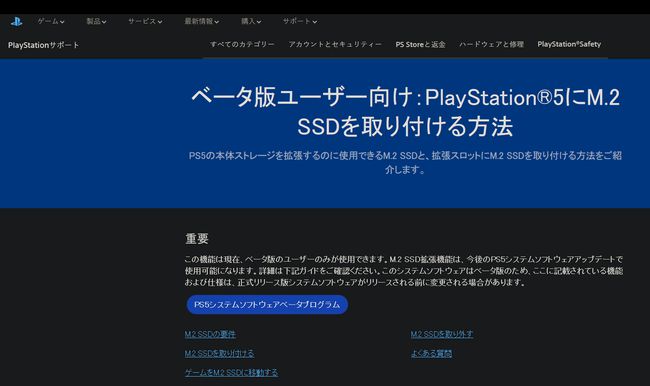Open the 製品 dropdown menu

coord(96,21)
